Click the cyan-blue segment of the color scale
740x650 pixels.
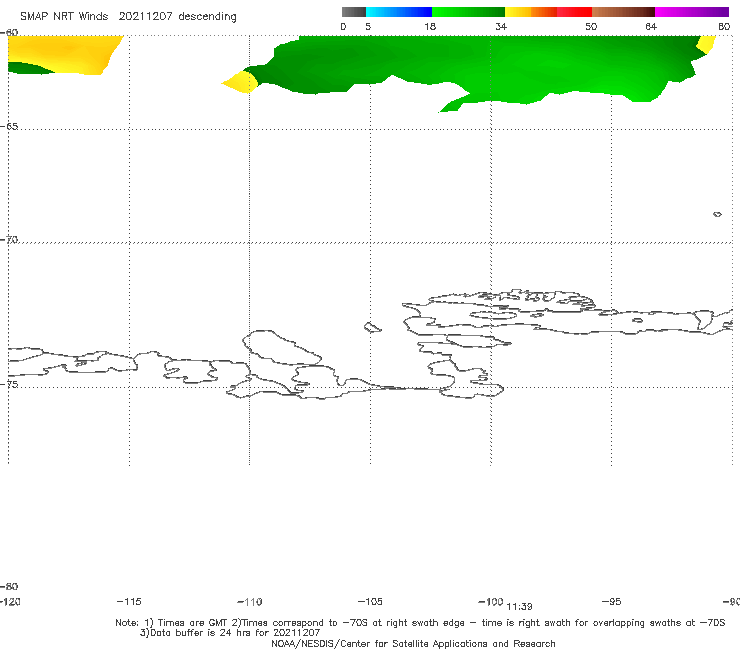pyautogui.click(x=399, y=12)
